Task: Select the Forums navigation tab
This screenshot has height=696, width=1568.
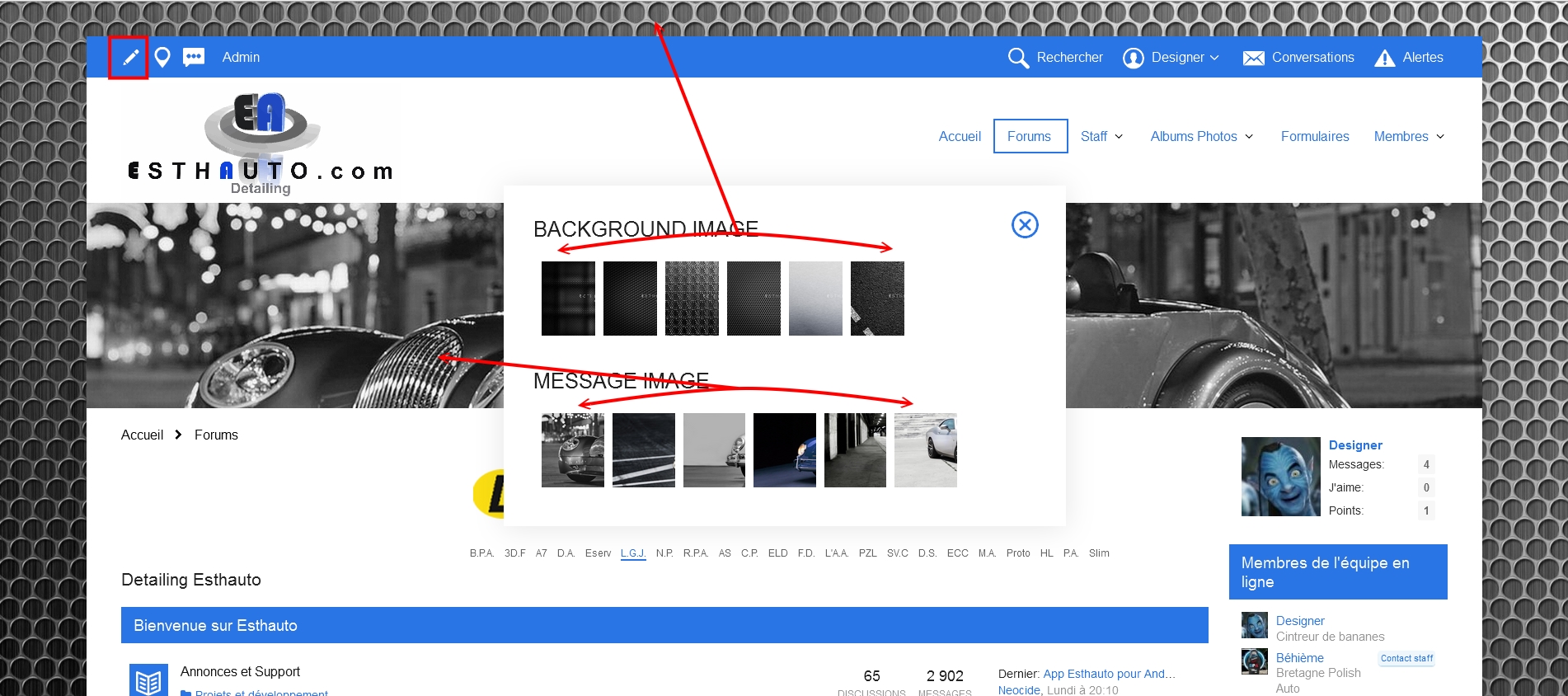Action: coord(1030,136)
